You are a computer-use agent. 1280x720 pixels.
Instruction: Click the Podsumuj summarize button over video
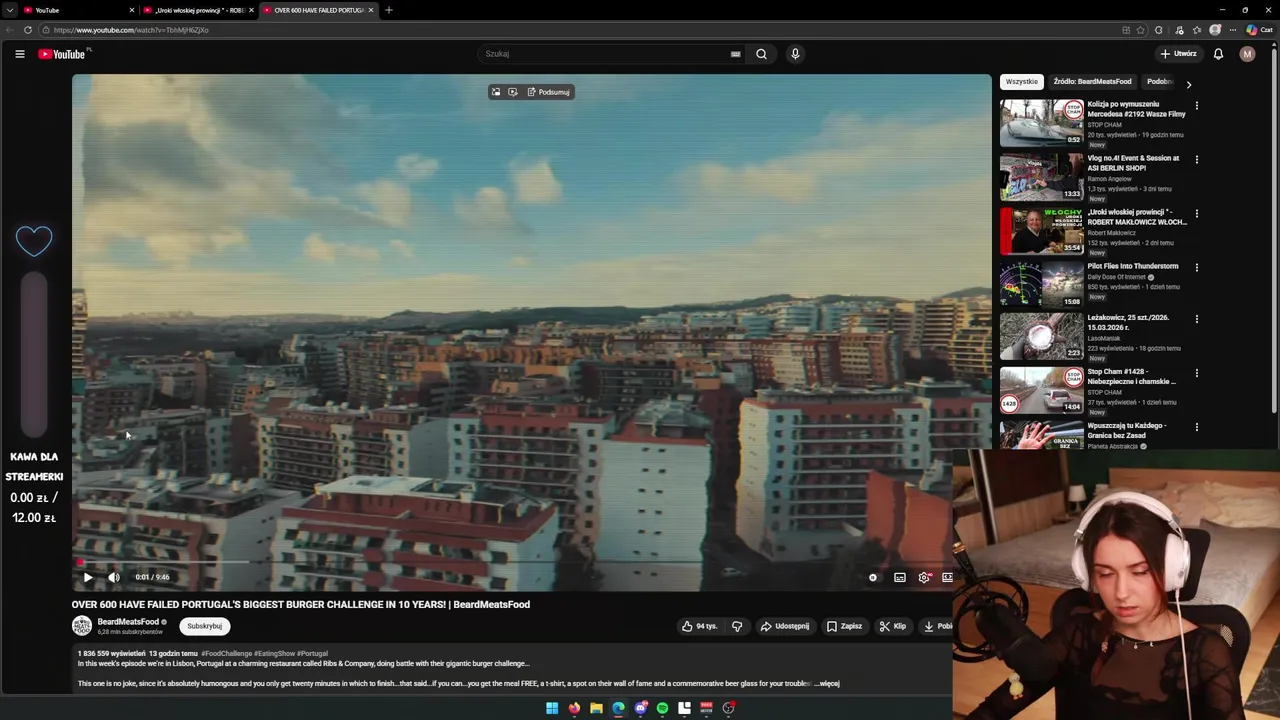(548, 92)
